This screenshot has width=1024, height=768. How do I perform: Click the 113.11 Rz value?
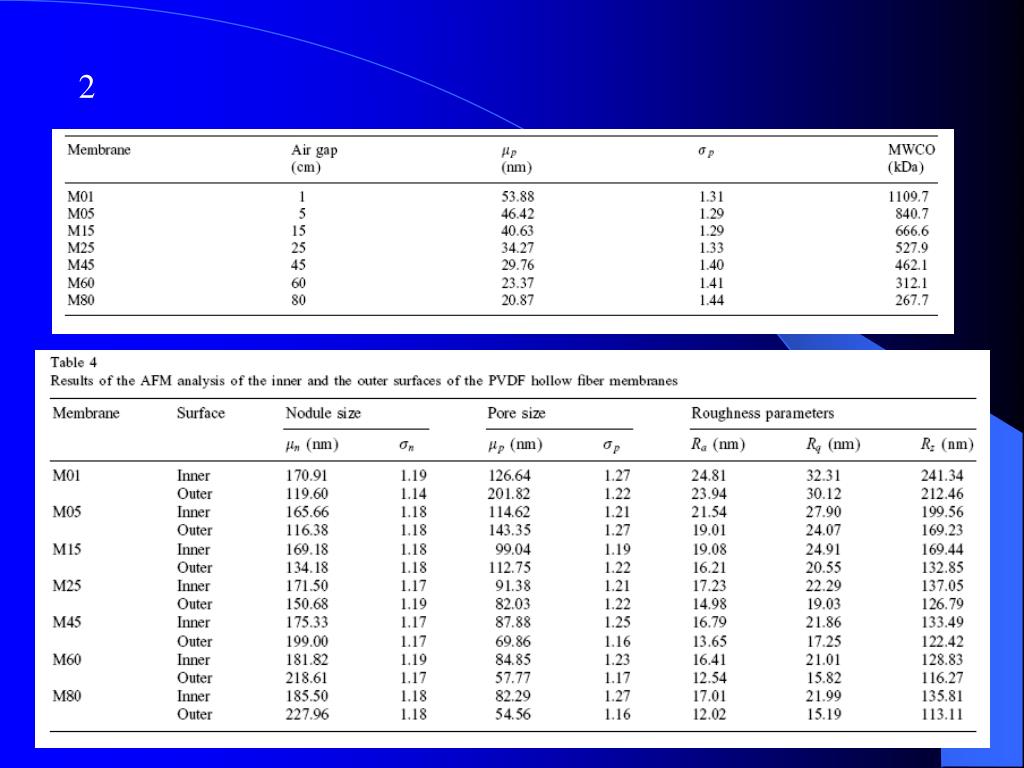[942, 715]
